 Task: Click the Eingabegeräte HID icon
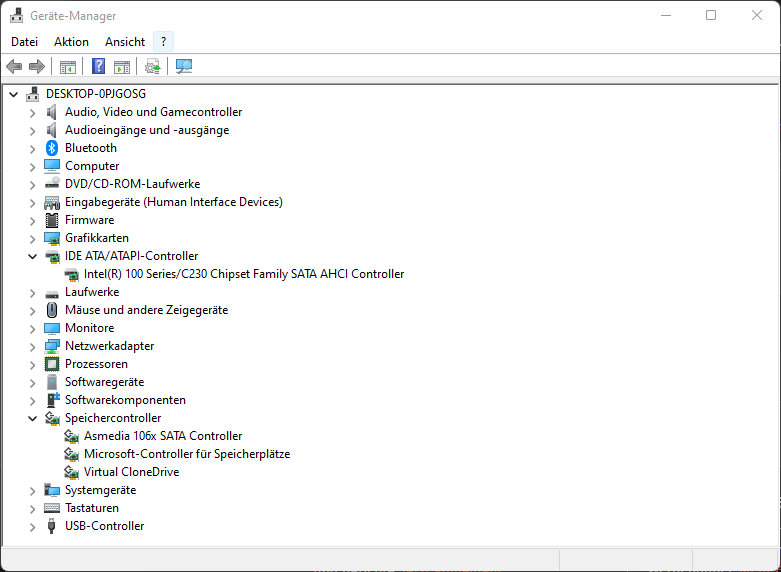click(x=52, y=202)
